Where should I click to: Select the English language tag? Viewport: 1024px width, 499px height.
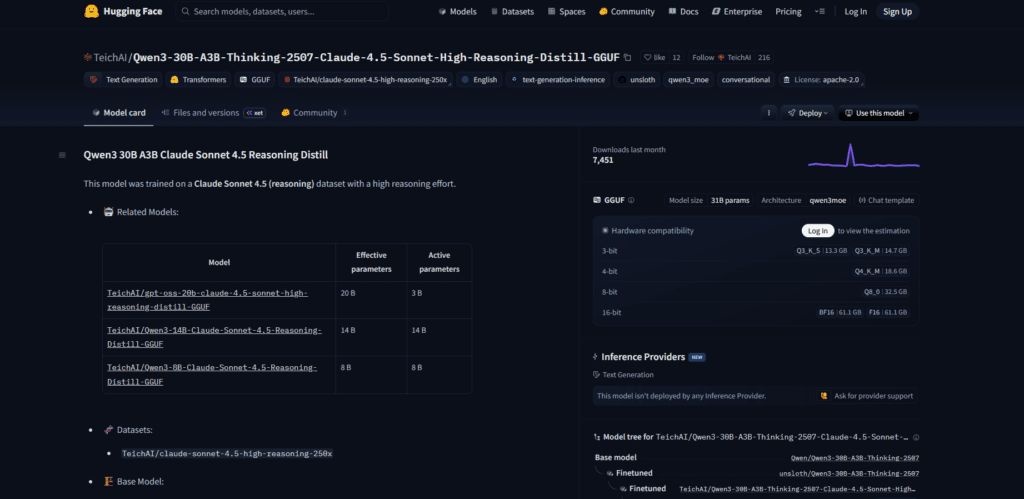pos(479,80)
